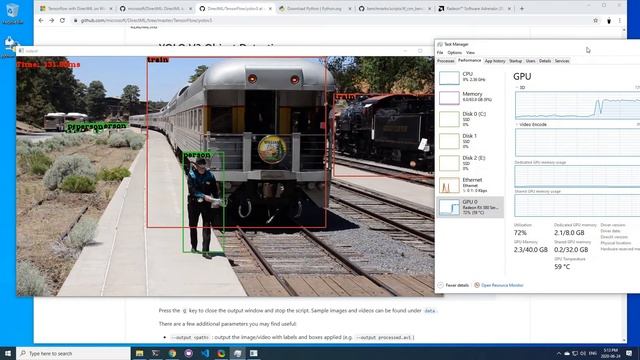Open the notification center icon
This screenshot has height=360, width=640.
pyautogui.click(x=629, y=353)
